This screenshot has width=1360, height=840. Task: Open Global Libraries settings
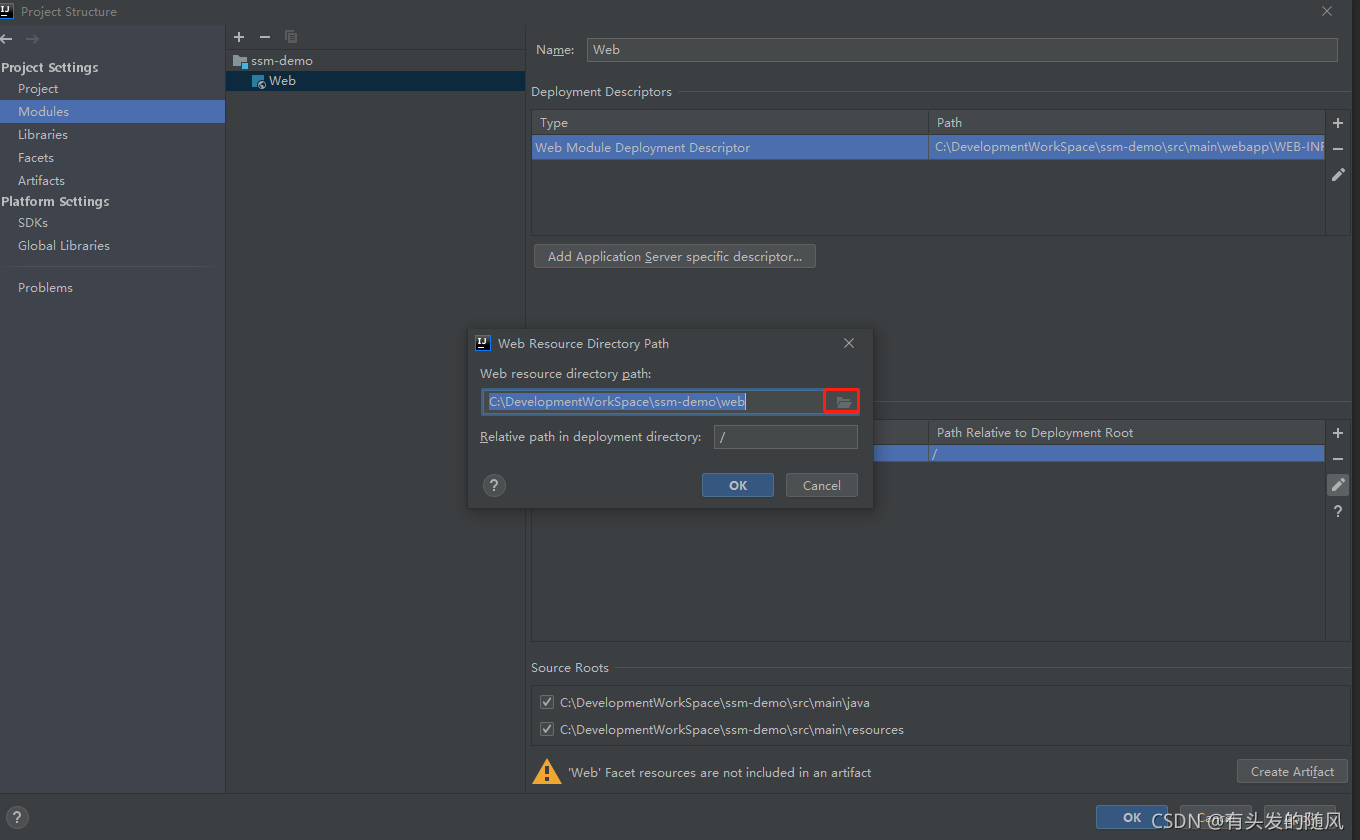pyautogui.click(x=64, y=246)
